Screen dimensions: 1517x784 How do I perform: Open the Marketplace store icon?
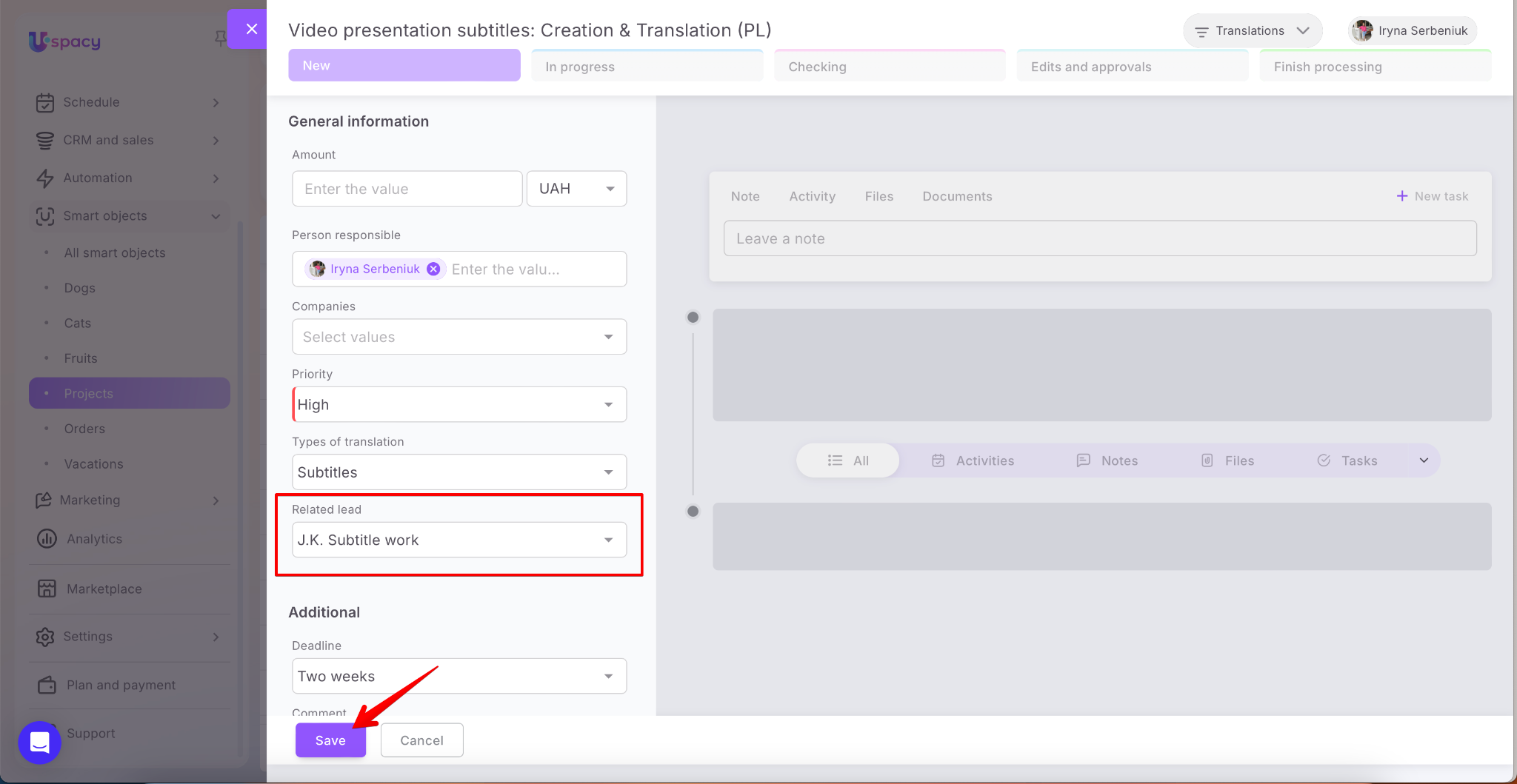tap(47, 589)
